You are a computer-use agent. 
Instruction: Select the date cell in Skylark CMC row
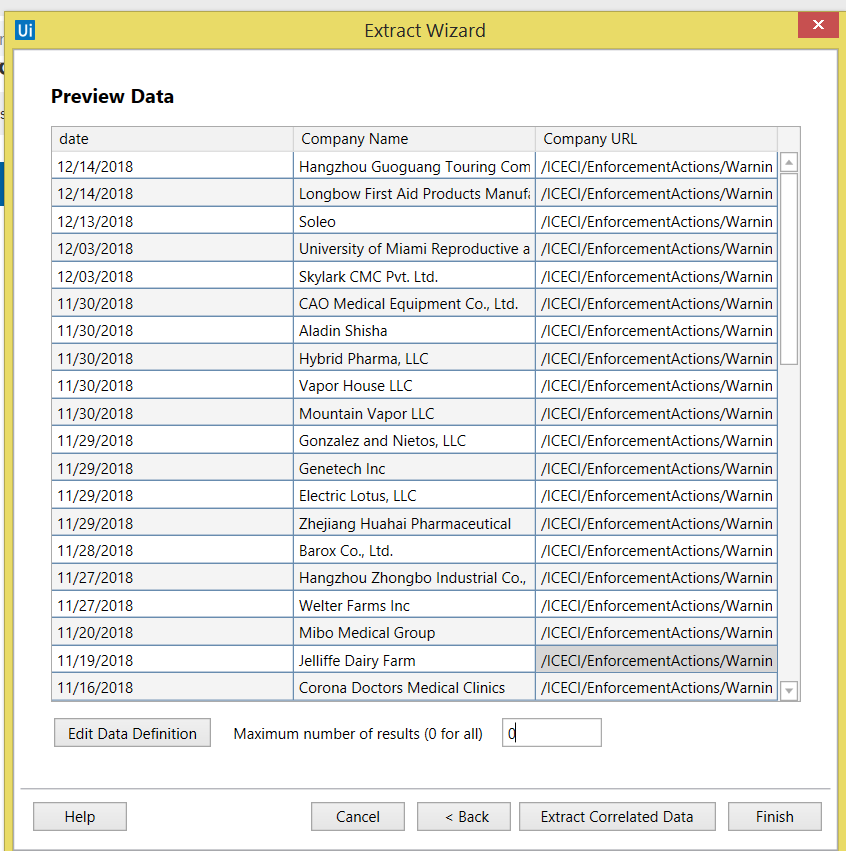173,276
